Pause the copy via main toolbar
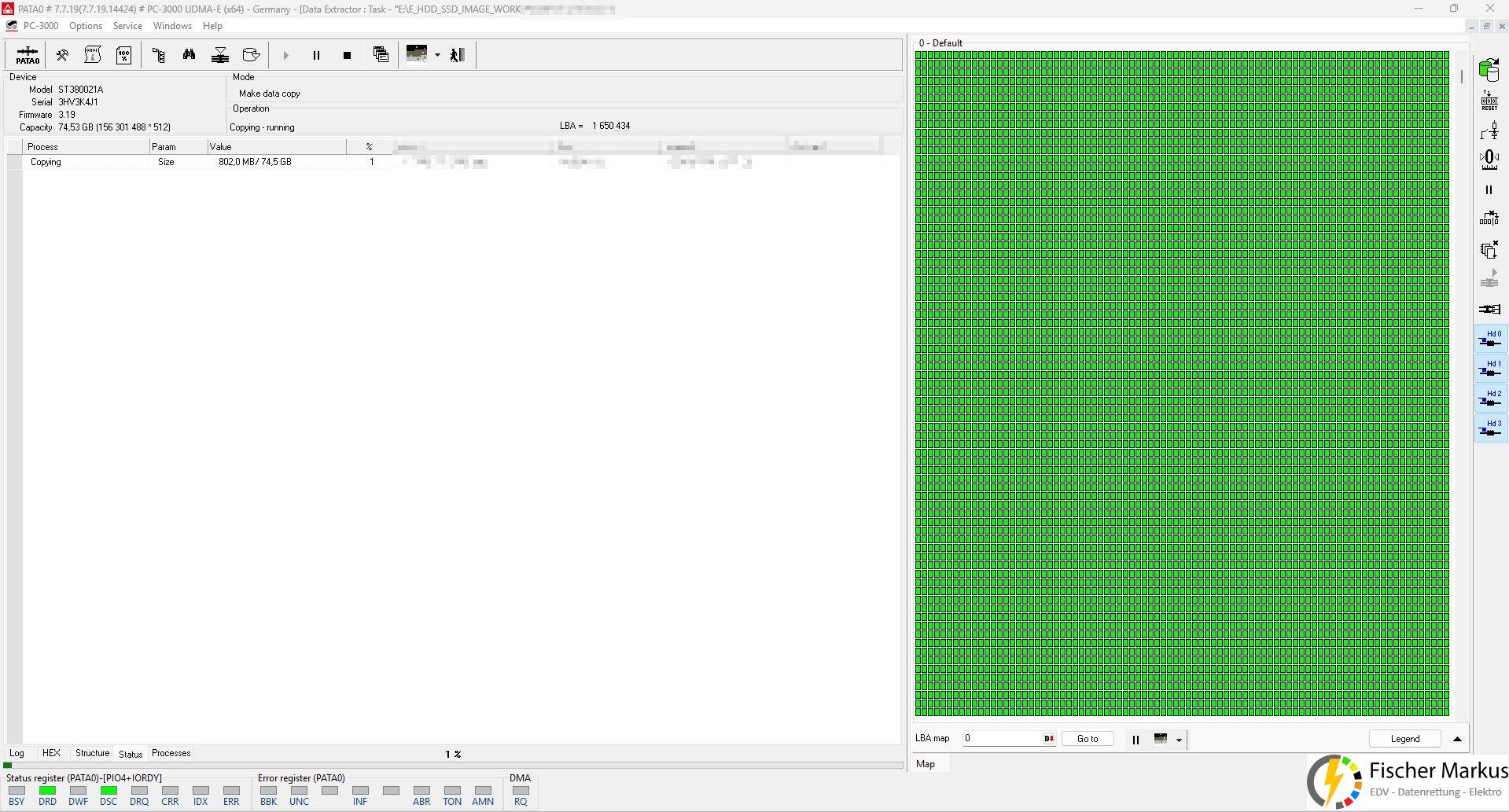The height and width of the screenshot is (812, 1509). [x=316, y=55]
